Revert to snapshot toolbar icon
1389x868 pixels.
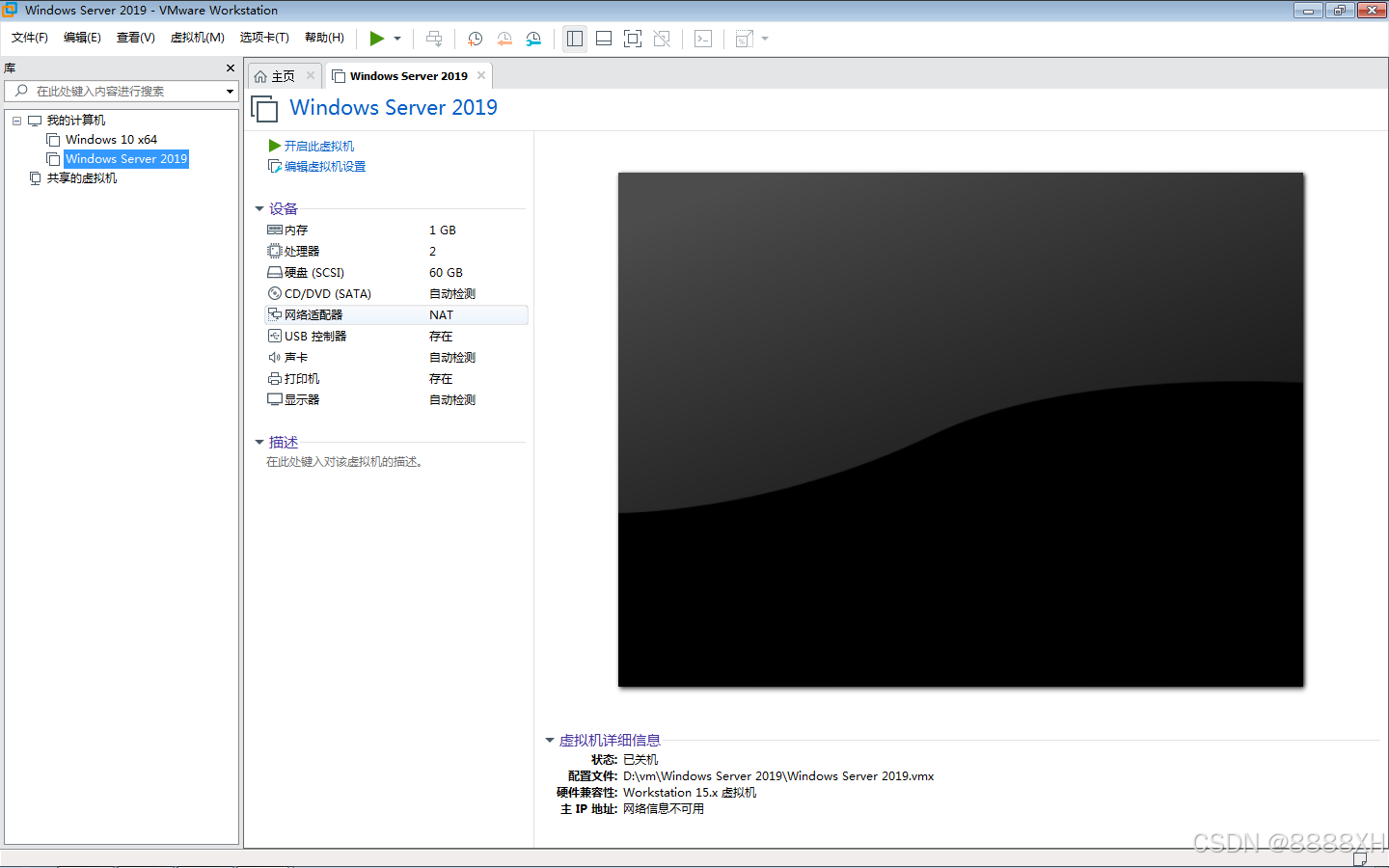click(x=504, y=39)
